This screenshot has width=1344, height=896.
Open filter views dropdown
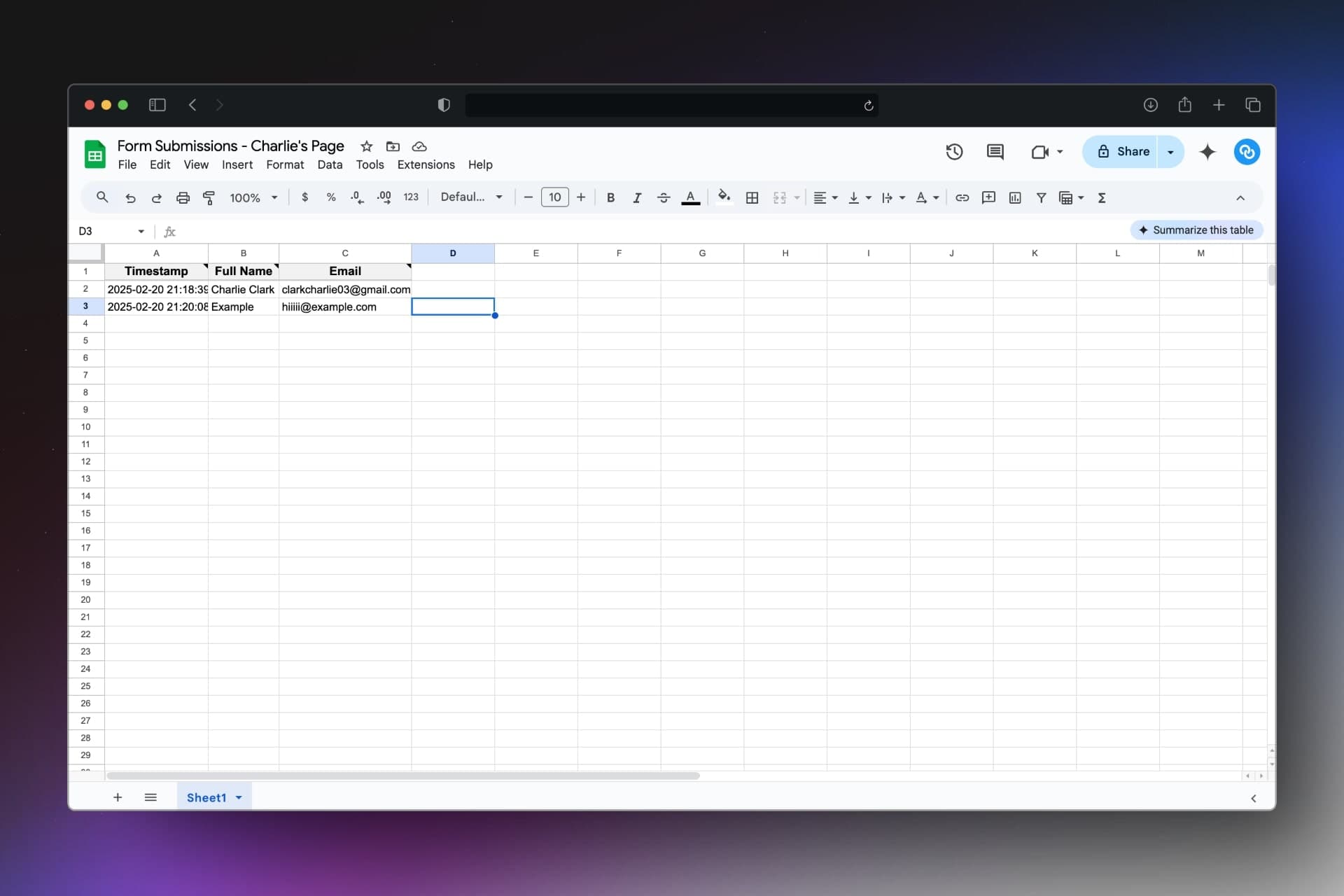(x=1072, y=198)
